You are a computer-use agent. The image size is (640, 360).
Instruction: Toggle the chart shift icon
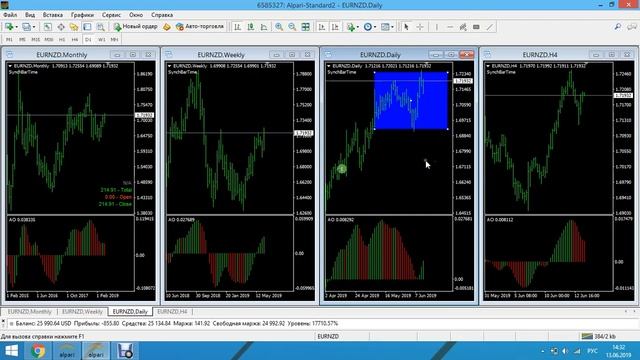coord(335,27)
